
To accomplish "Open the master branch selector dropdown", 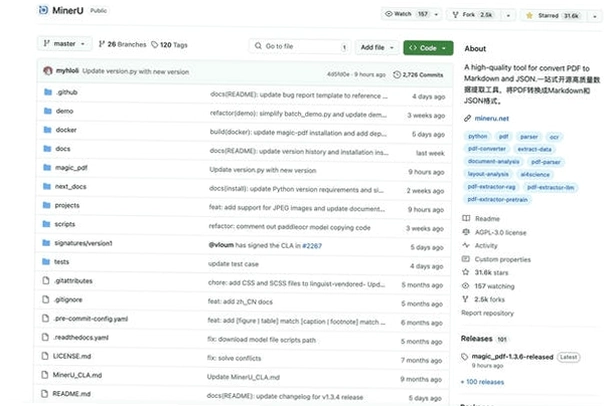I will pos(65,44).
